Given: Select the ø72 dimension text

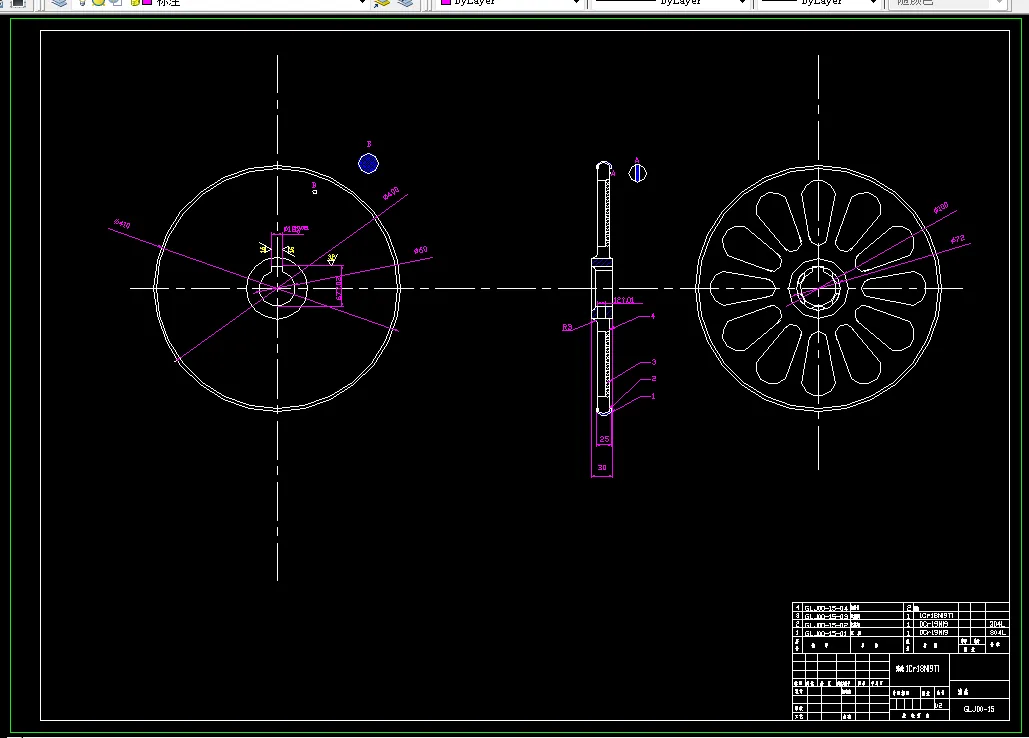Looking at the screenshot, I should click(957, 239).
